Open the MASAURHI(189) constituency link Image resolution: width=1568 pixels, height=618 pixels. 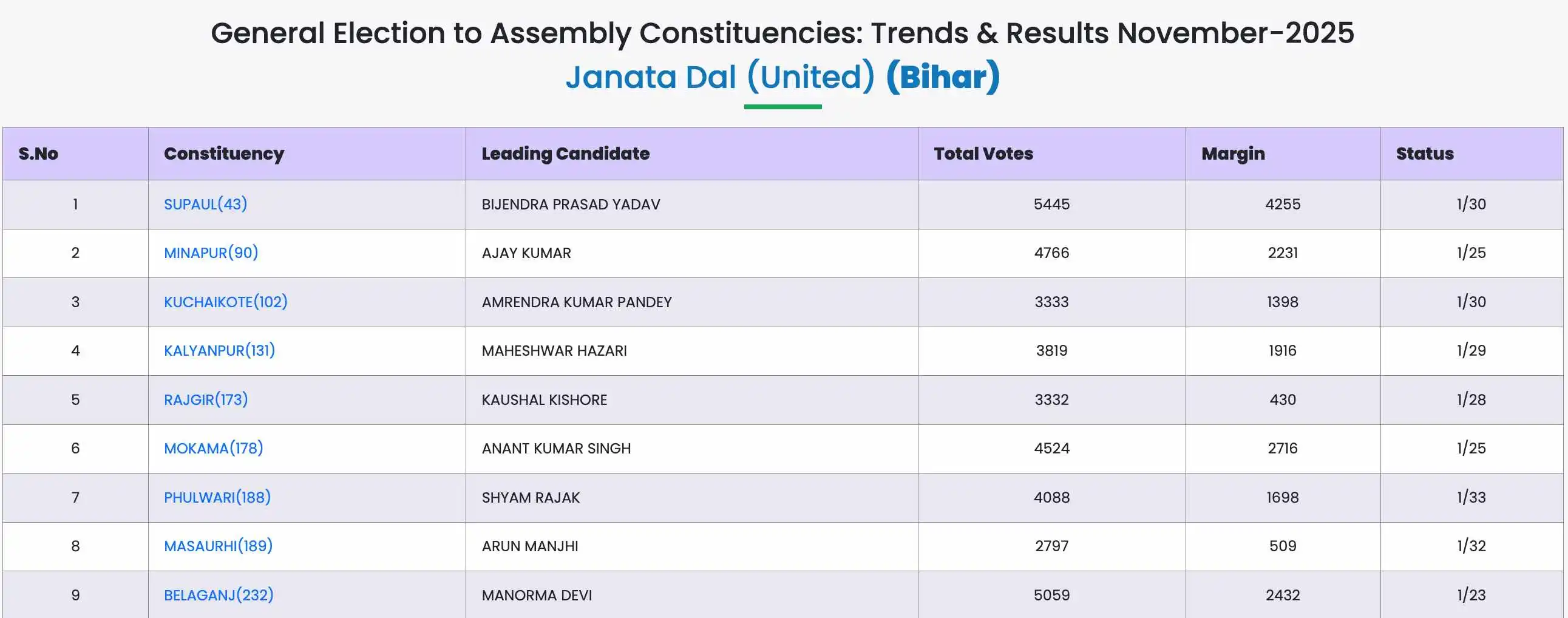tap(218, 546)
